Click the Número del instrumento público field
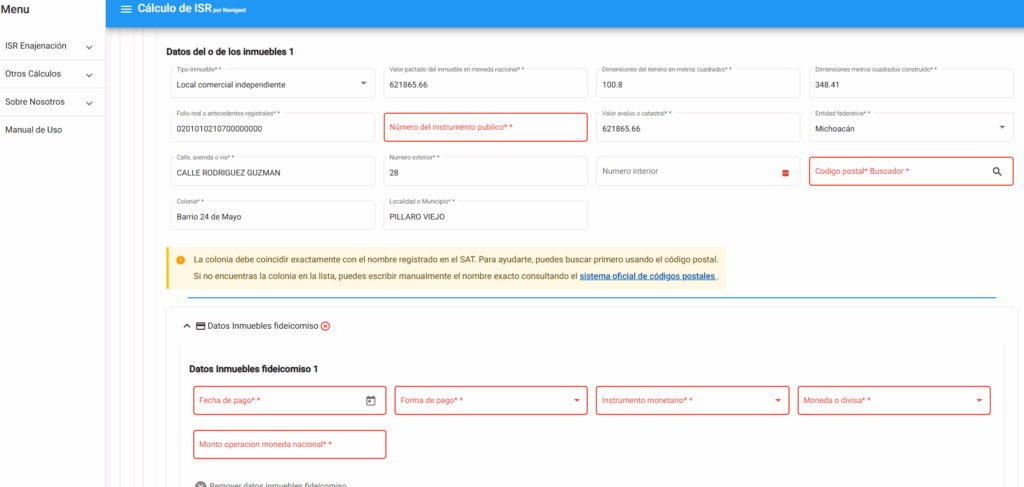Screen dimensions: 1024x487 (x=485, y=128)
